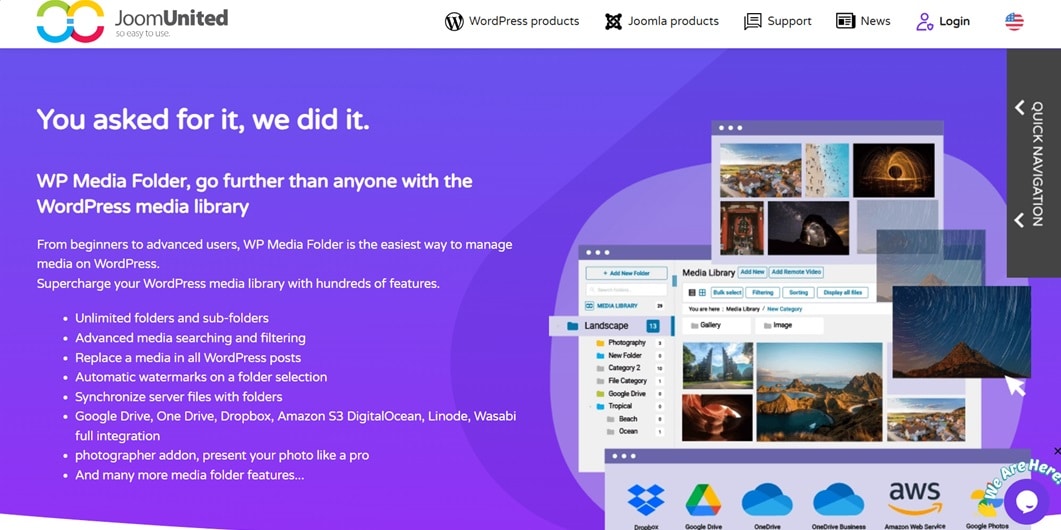Open the Image folder tile

pos(789,326)
